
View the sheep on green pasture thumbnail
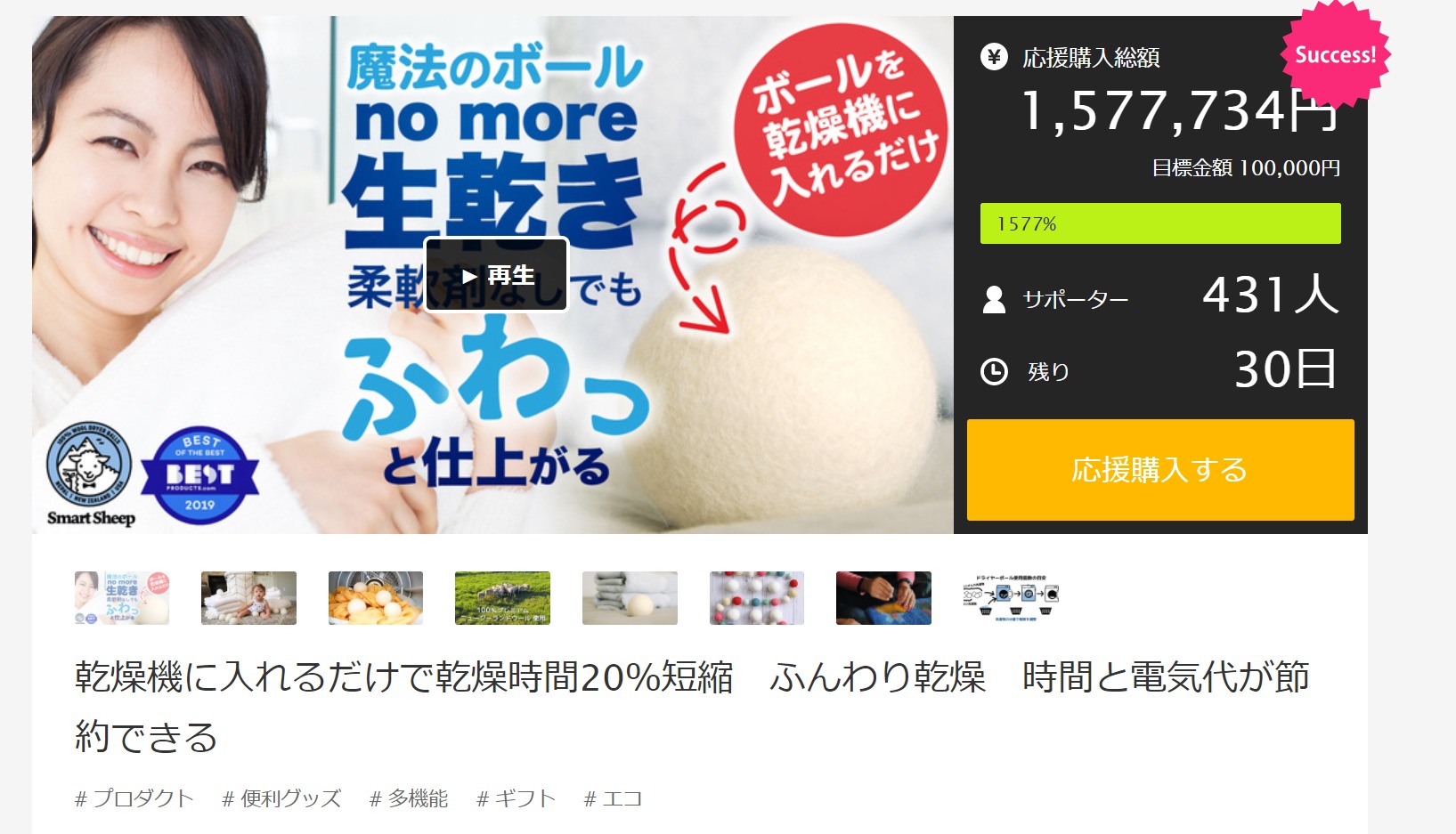coord(502,598)
